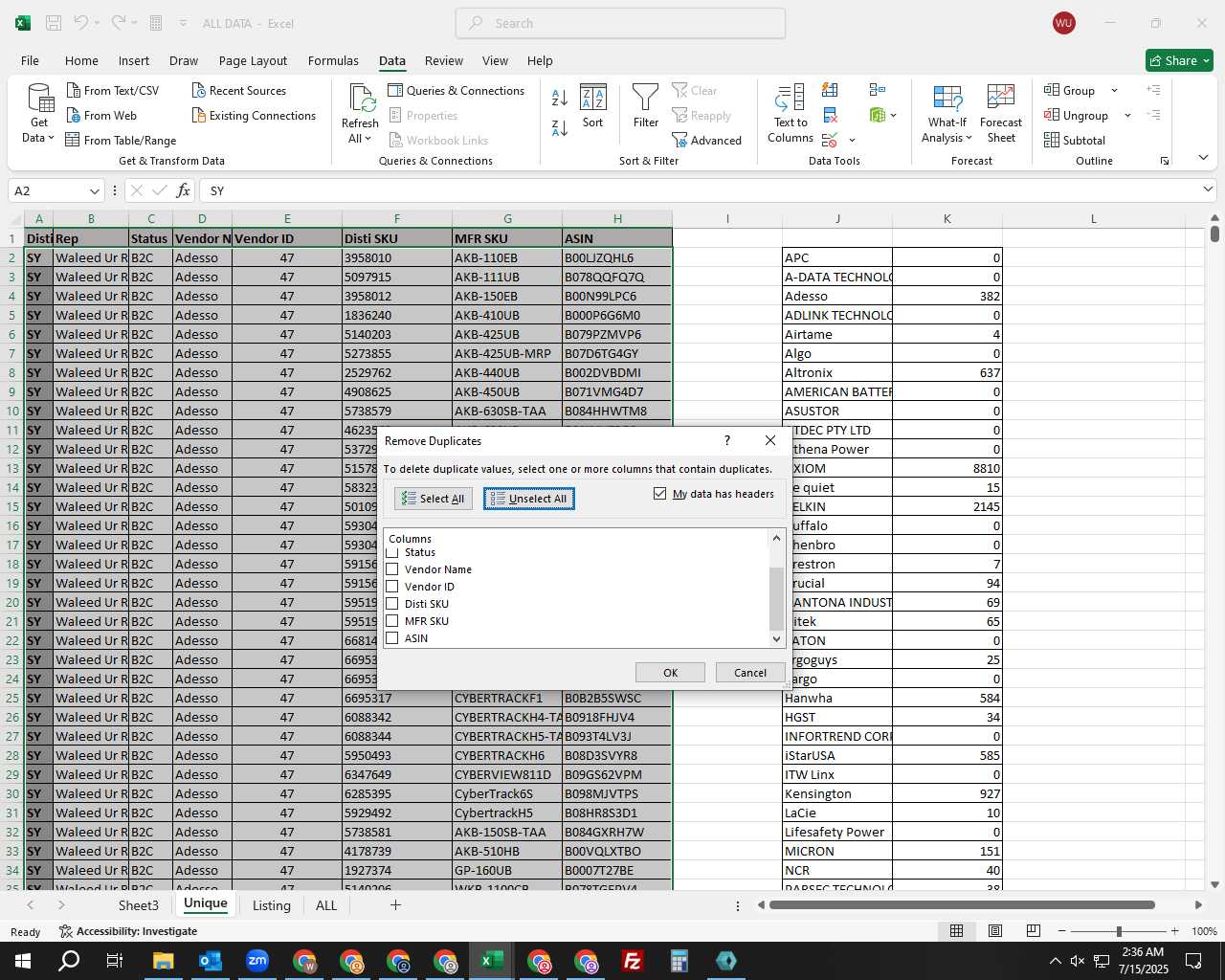Viewport: 1225px width, 980px height.
Task: Click the Remove Duplicates ribbon icon
Action: click(830, 115)
